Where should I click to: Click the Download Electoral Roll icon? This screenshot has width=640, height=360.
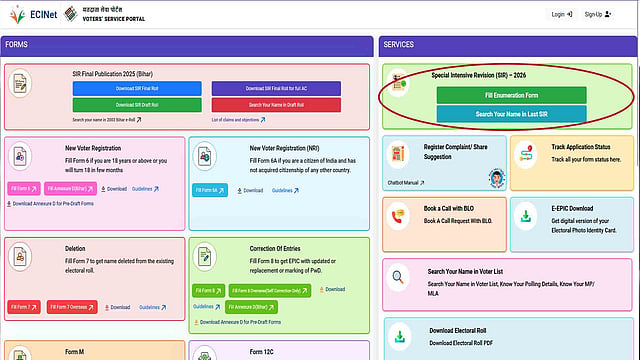[x=400, y=337]
